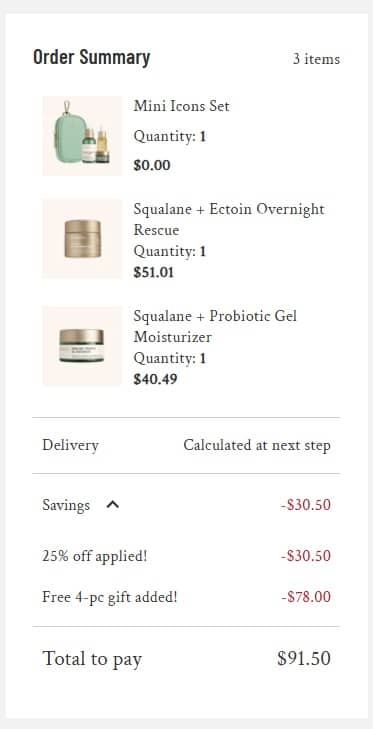Click the $0.00 price of Mini Icons Set

pyautogui.click(x=152, y=166)
